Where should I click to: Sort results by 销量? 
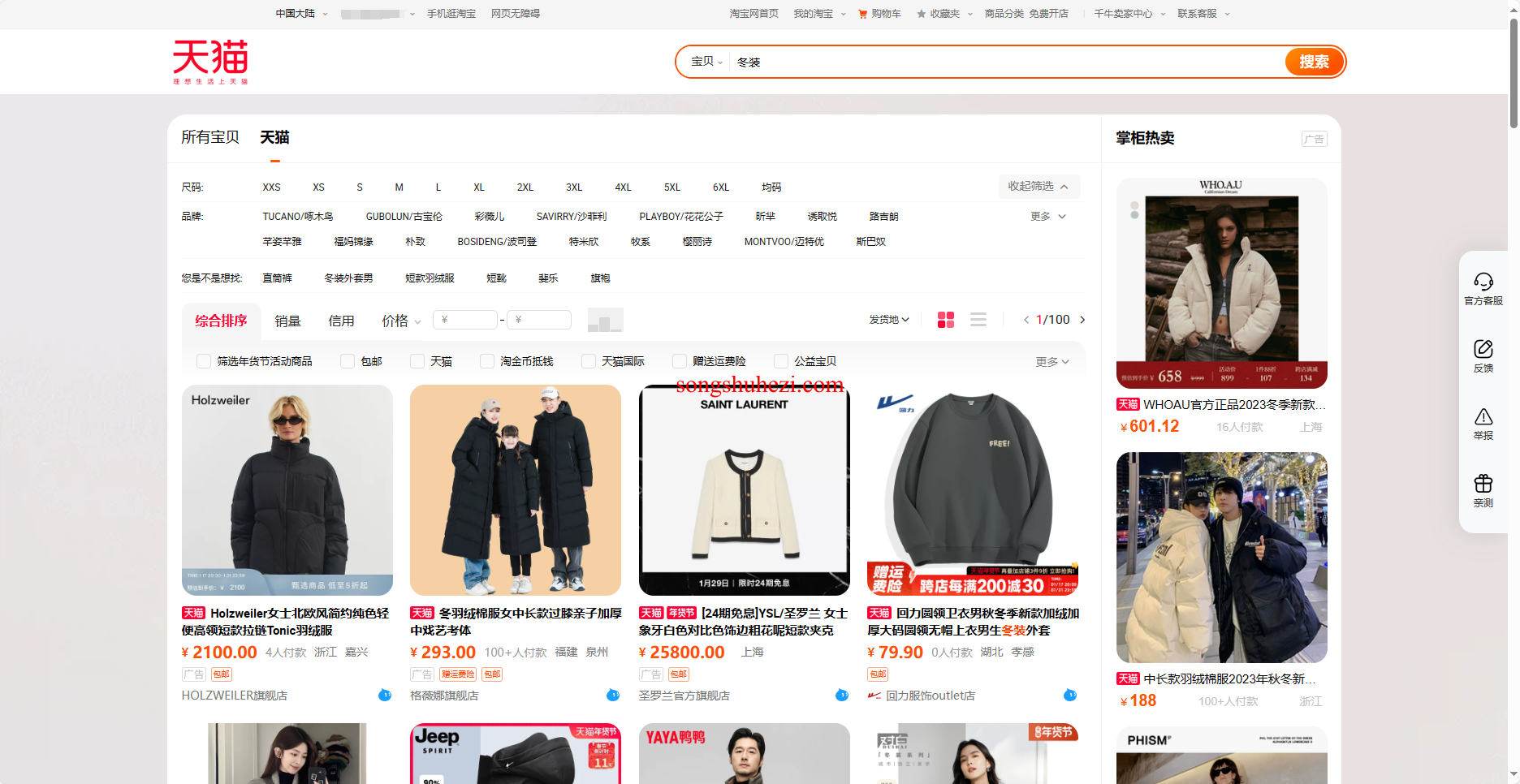tap(287, 321)
